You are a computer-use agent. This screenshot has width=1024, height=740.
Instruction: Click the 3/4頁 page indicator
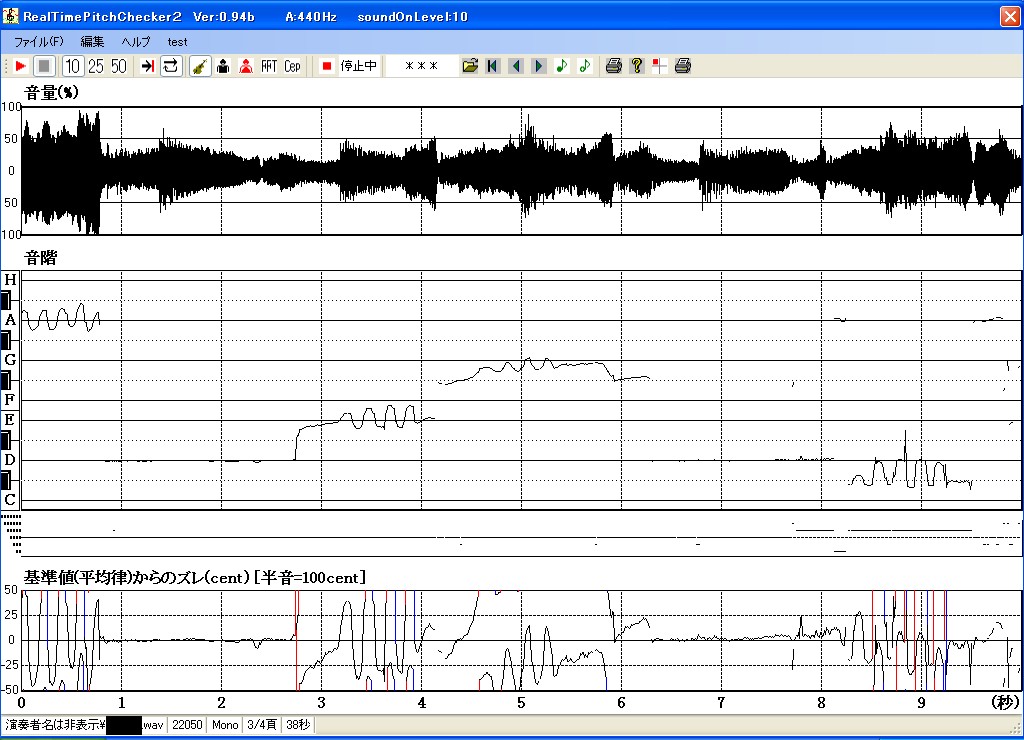tap(262, 725)
